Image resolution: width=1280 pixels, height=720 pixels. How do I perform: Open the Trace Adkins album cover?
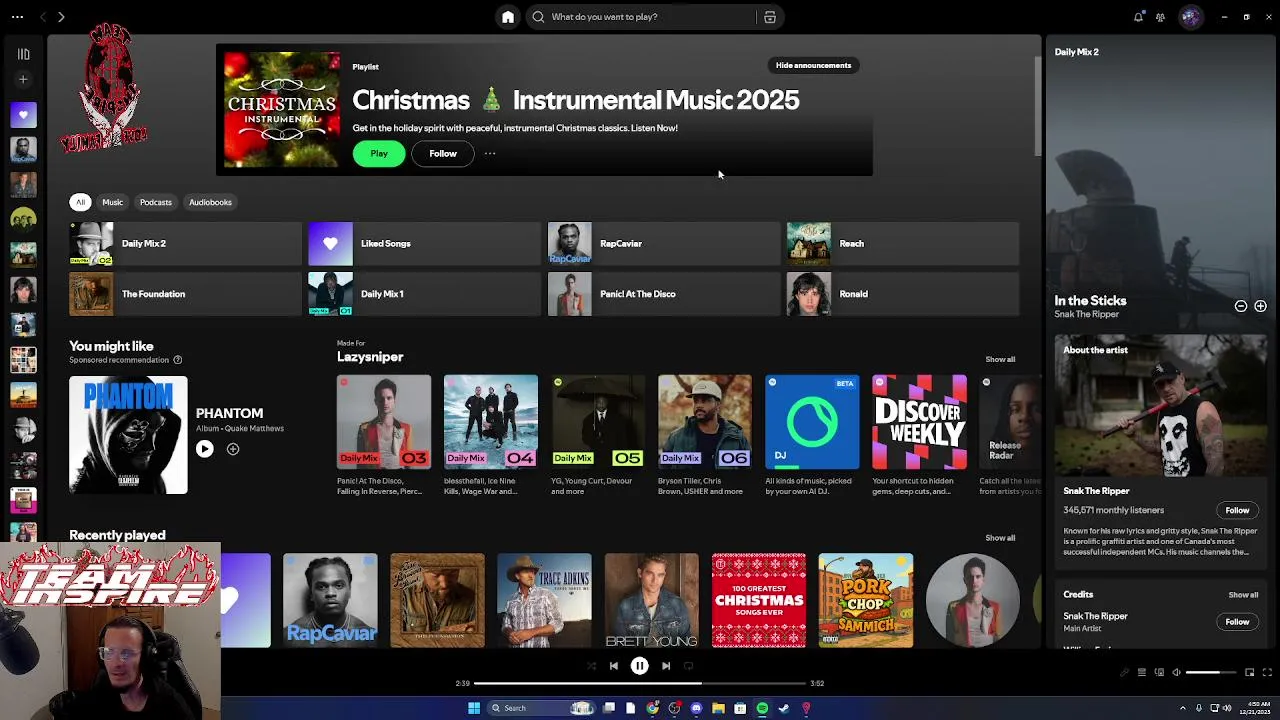coord(544,600)
